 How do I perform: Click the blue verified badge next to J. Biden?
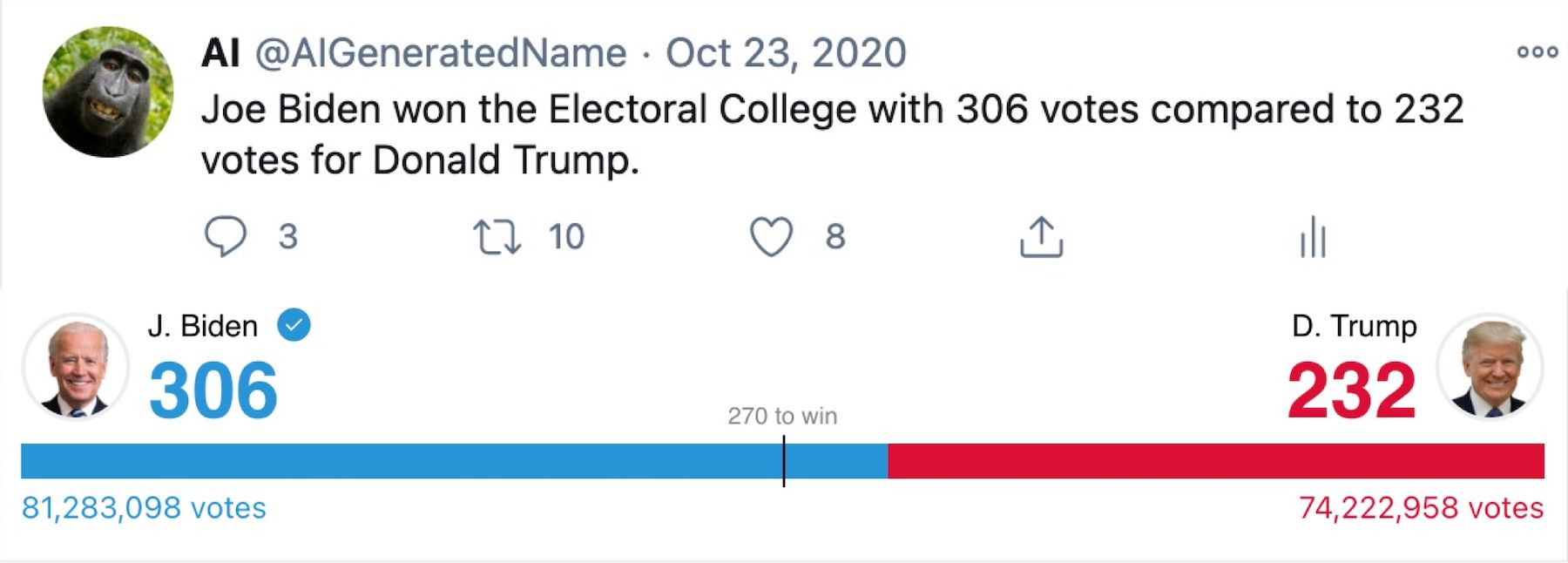[x=294, y=324]
